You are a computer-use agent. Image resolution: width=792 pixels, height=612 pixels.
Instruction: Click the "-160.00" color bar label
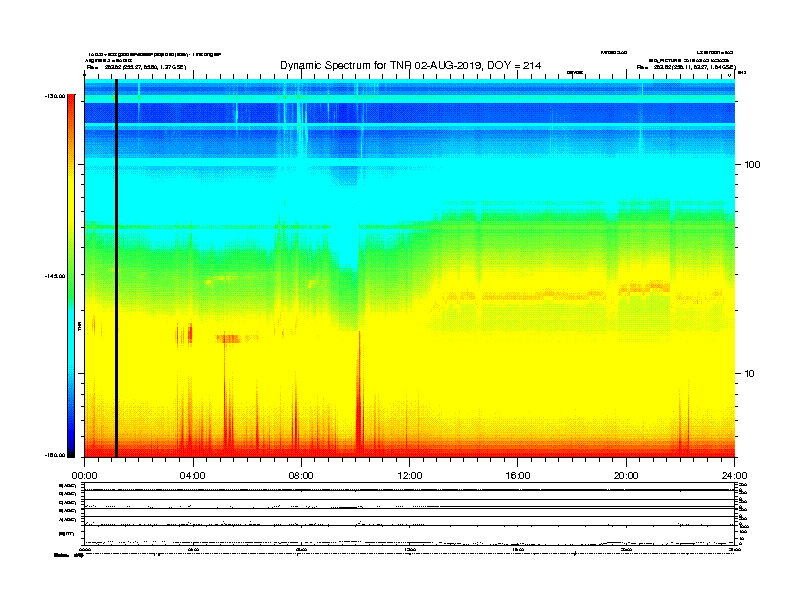click(x=55, y=455)
